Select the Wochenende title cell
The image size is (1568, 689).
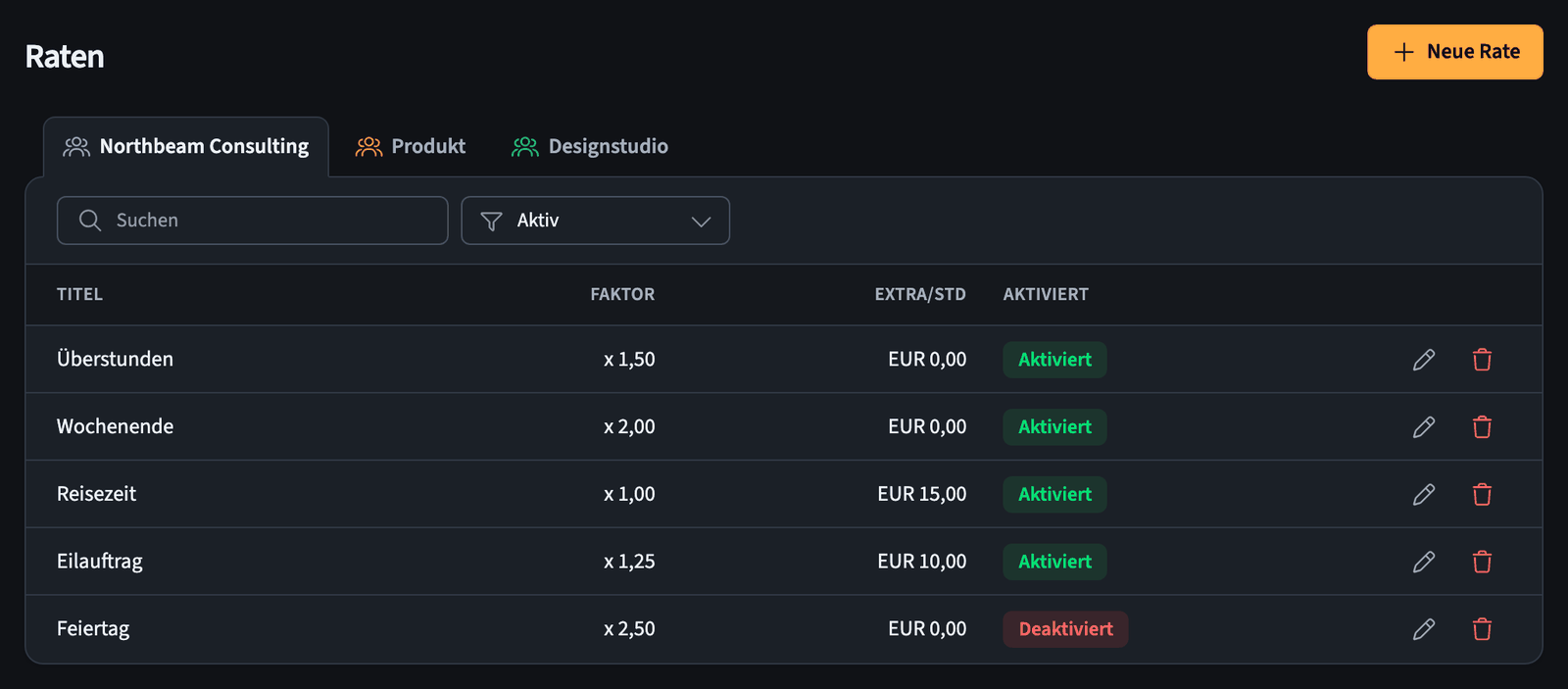[115, 426]
